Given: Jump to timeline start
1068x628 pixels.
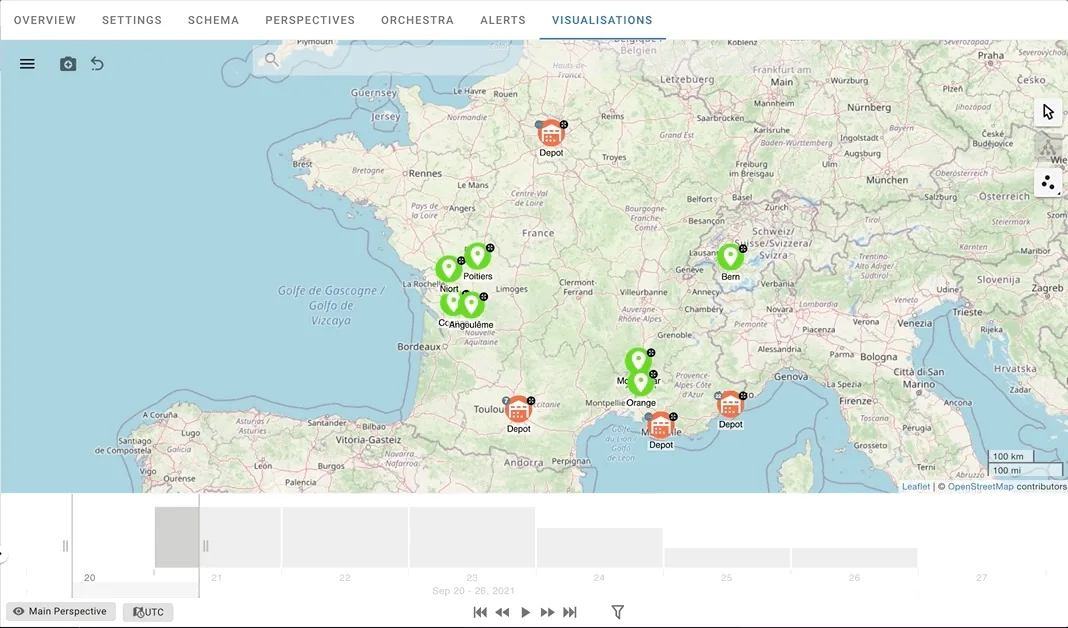Looking at the screenshot, I should [480, 612].
